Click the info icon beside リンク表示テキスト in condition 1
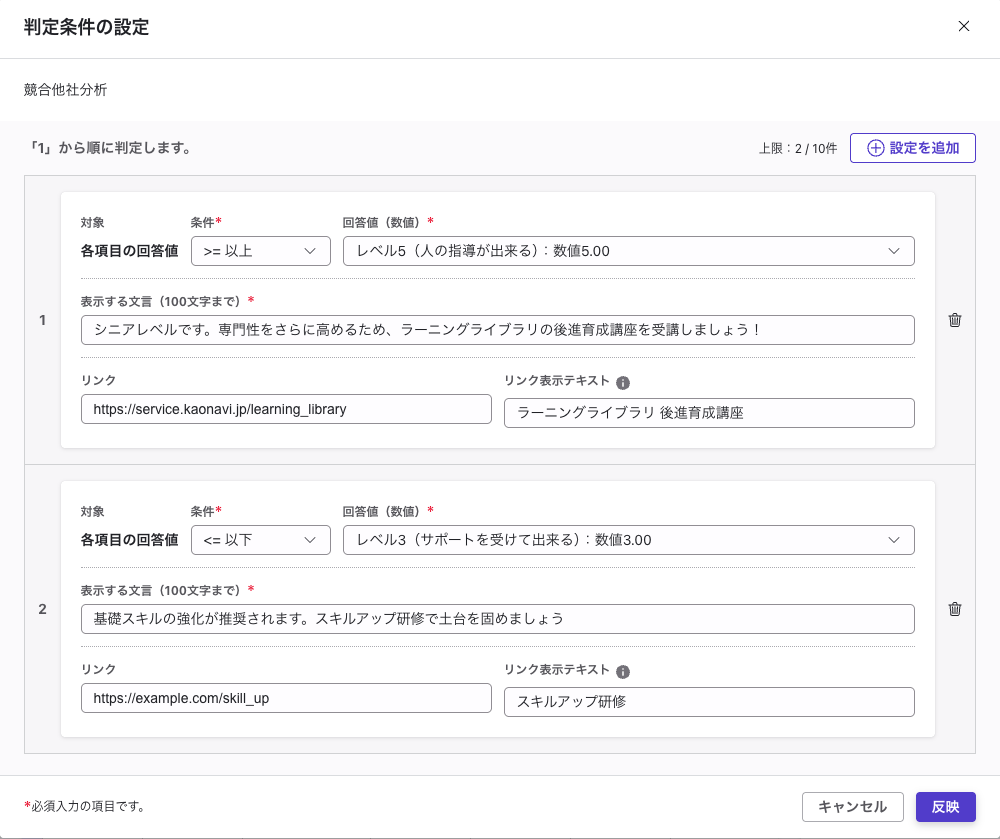The width and height of the screenshot is (1000, 839). pyautogui.click(x=623, y=381)
